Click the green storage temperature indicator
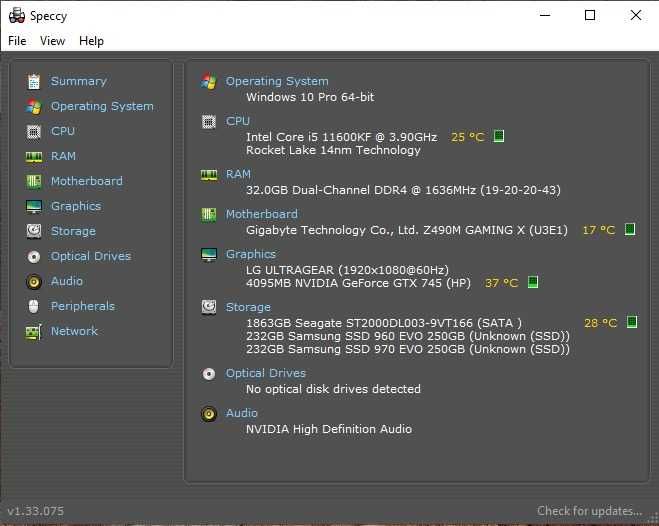Screen dimensions: 659x526 click(632, 322)
